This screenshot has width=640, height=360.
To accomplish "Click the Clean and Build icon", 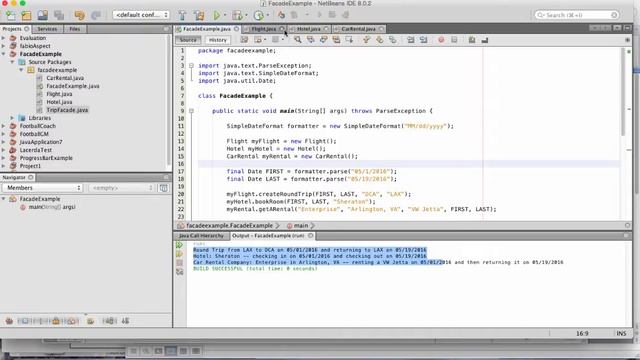I will pyautogui.click(x=199, y=16).
